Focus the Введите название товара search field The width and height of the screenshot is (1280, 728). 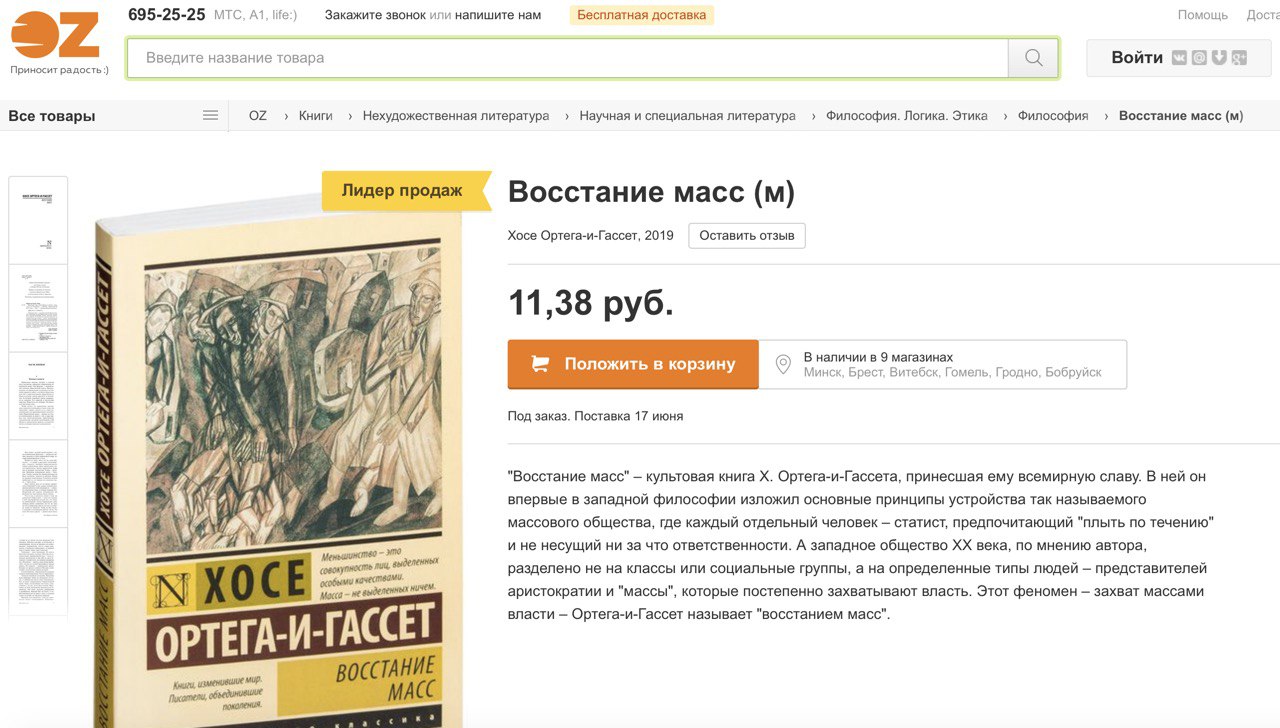point(567,58)
